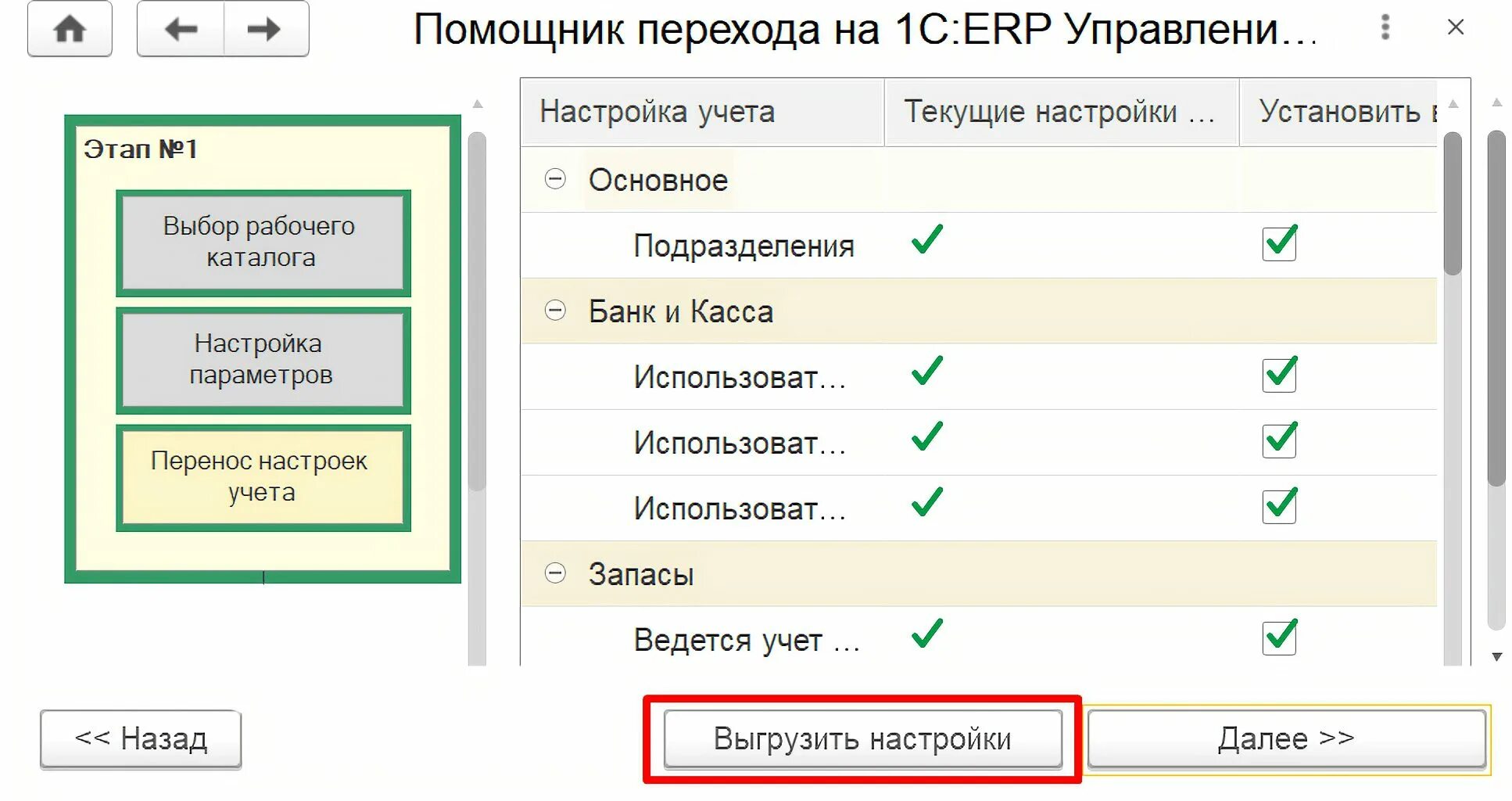Image resolution: width=1512 pixels, height=801 pixels.
Task: Uncheck the checkbox in the third Использоват… row
Action: click(x=1279, y=506)
